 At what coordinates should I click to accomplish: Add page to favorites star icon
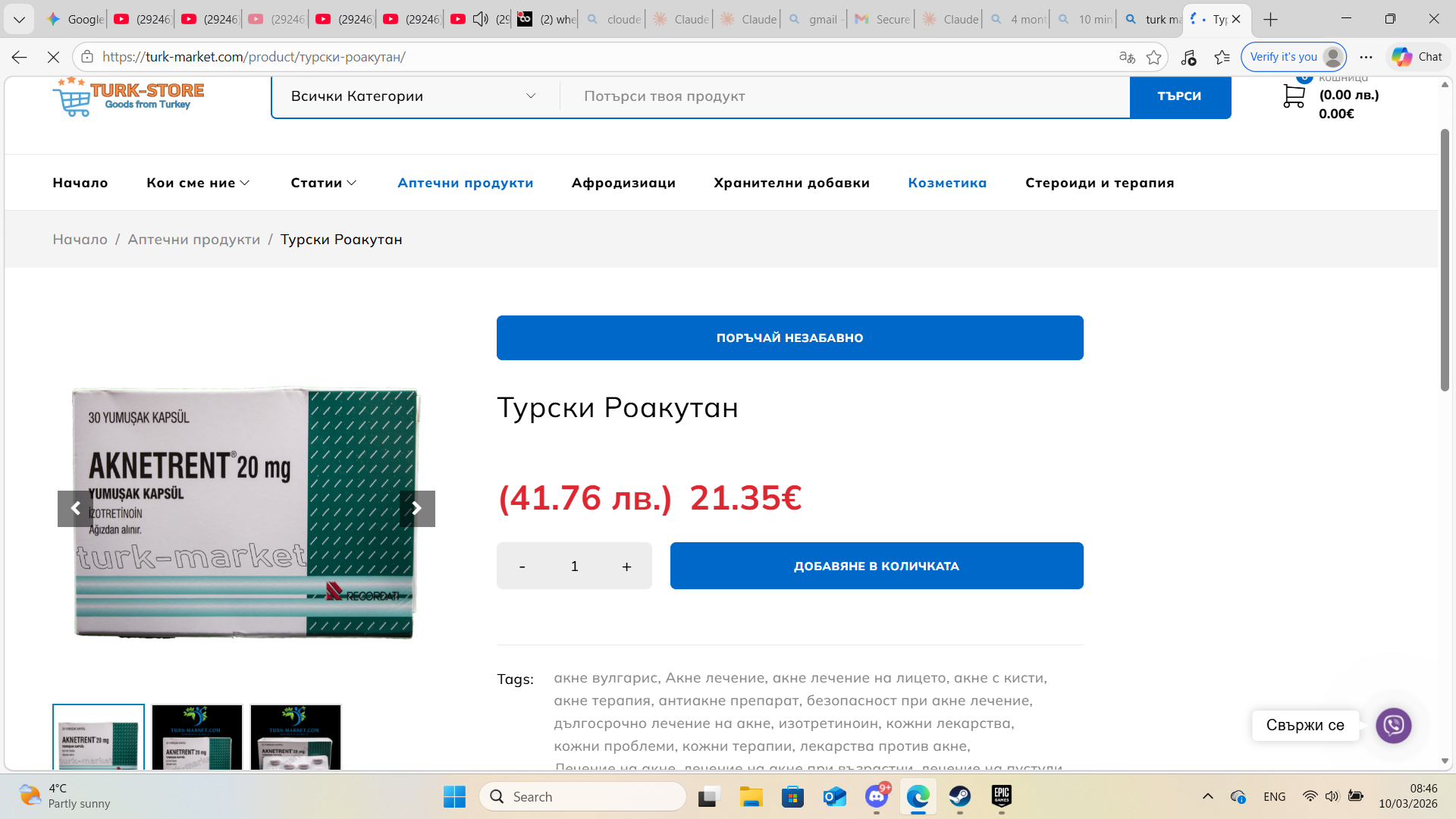(1153, 57)
